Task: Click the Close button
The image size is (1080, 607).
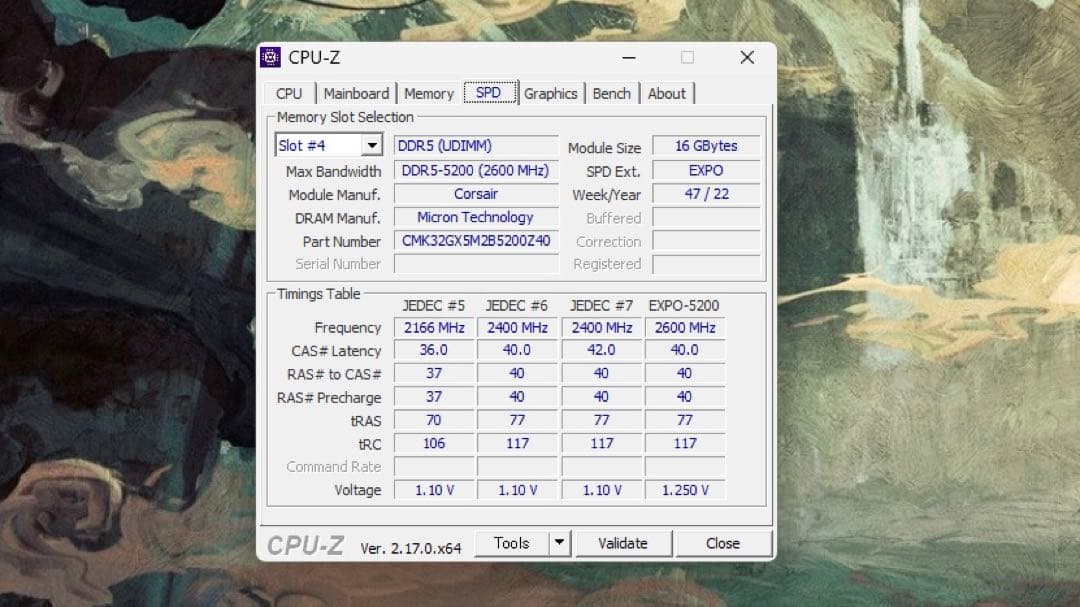Action: click(723, 543)
